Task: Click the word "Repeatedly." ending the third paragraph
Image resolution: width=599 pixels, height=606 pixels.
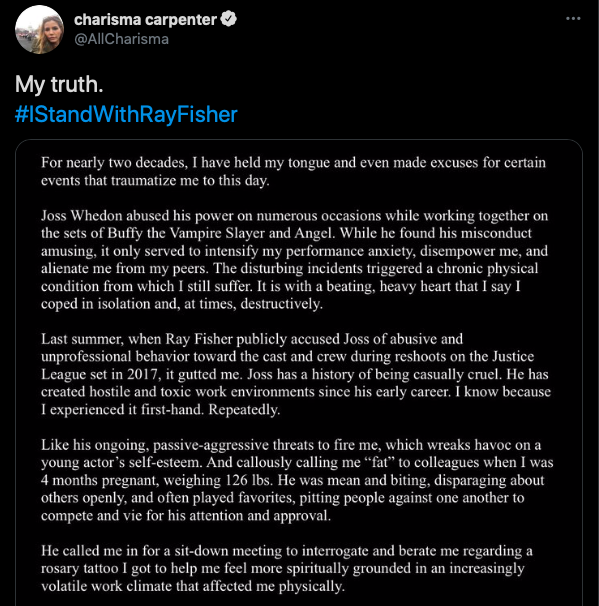Action: pyautogui.click(x=244, y=409)
